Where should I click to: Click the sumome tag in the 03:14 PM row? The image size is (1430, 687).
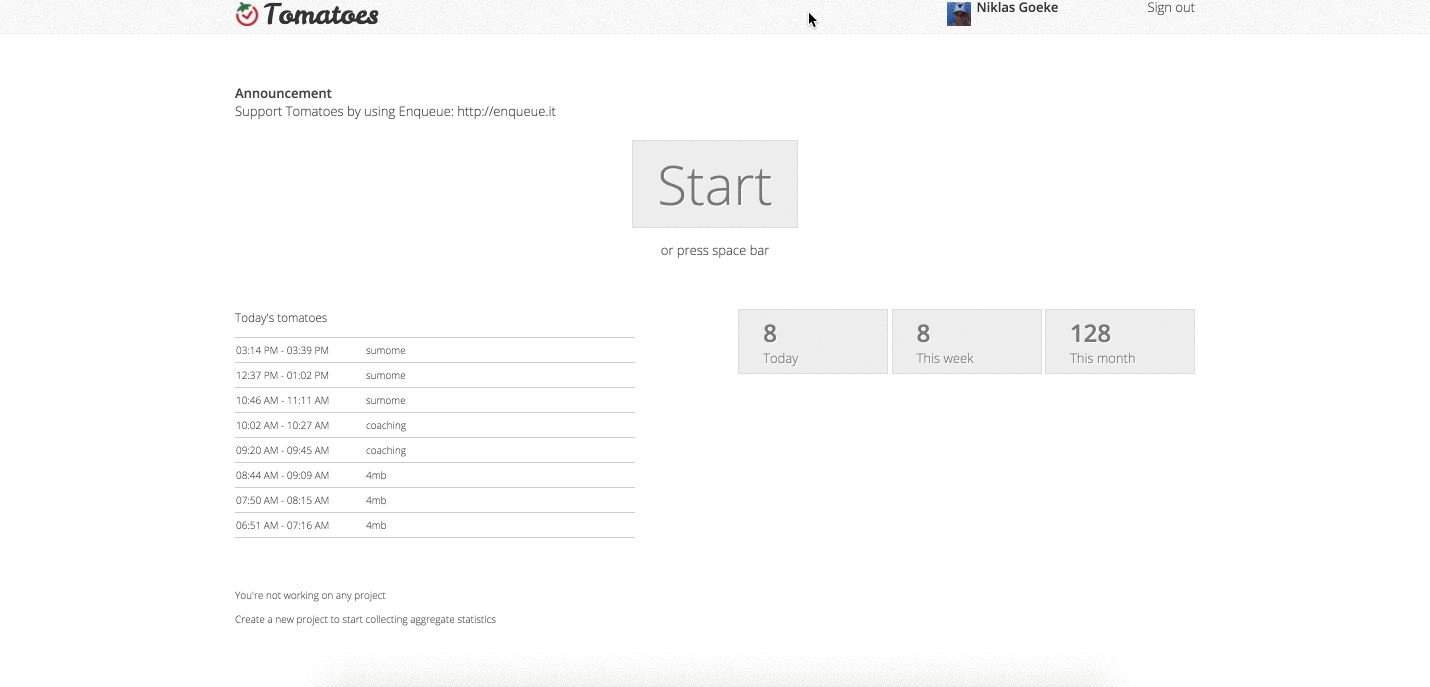coord(386,351)
